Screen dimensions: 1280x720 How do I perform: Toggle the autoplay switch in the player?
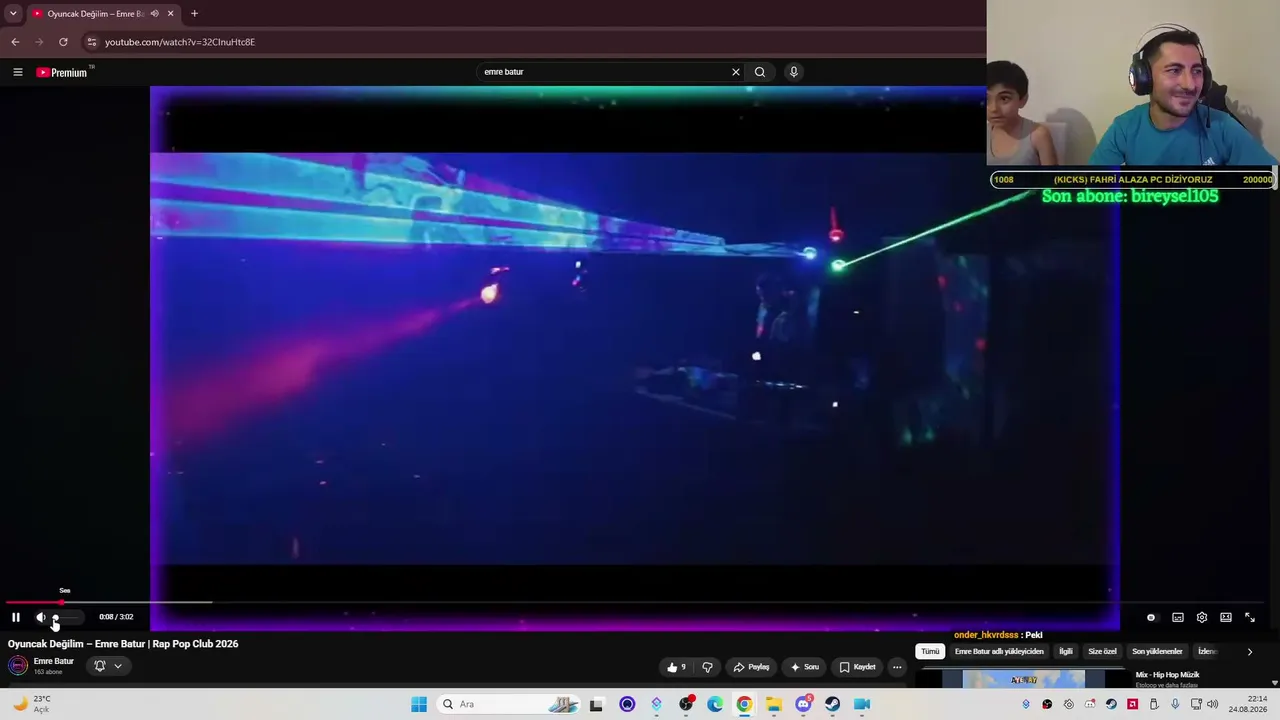pyautogui.click(x=1151, y=617)
